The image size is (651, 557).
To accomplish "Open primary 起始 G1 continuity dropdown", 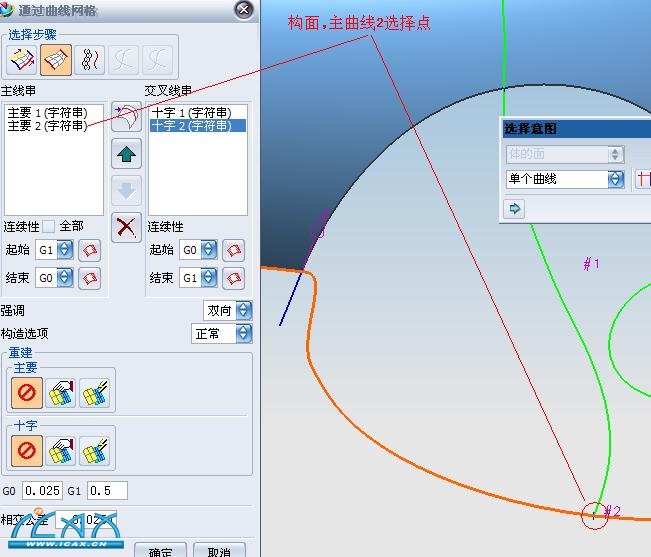I will coord(65,250).
